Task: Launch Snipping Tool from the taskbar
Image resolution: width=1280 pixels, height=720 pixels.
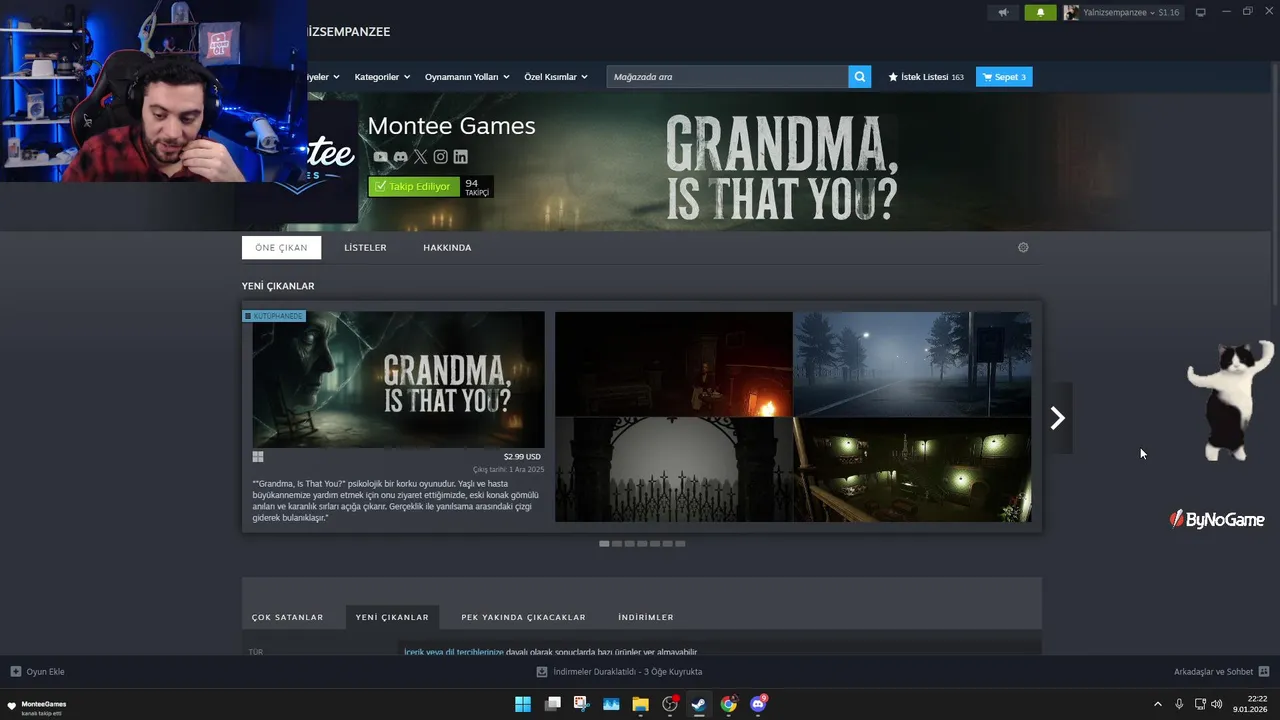Action: click(x=581, y=704)
